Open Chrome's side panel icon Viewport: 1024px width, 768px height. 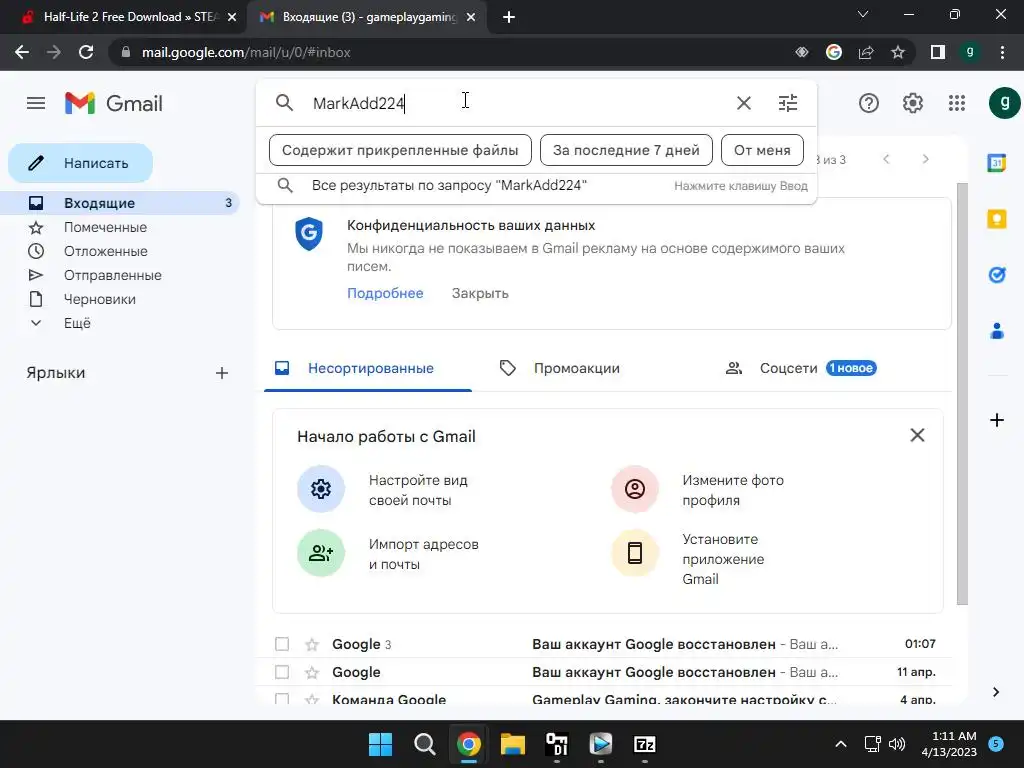click(x=937, y=52)
